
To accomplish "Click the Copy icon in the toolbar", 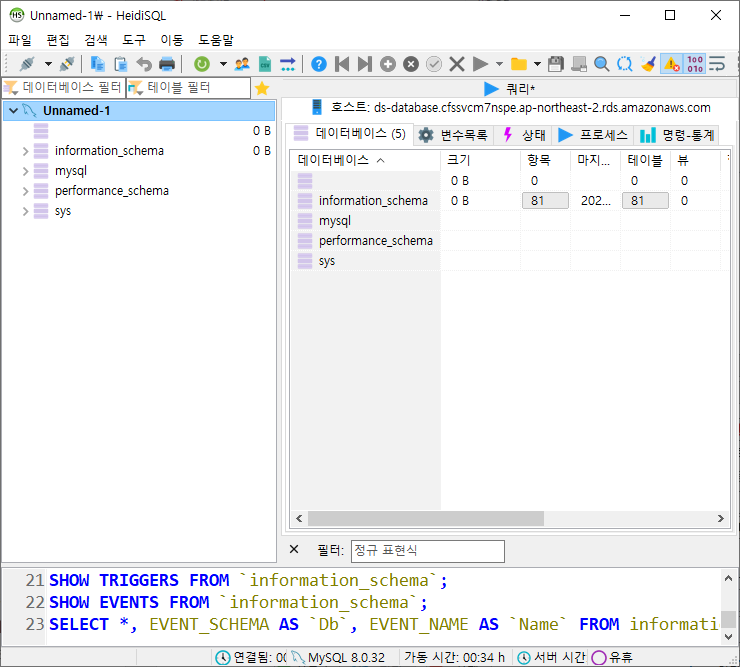I will 98,63.
